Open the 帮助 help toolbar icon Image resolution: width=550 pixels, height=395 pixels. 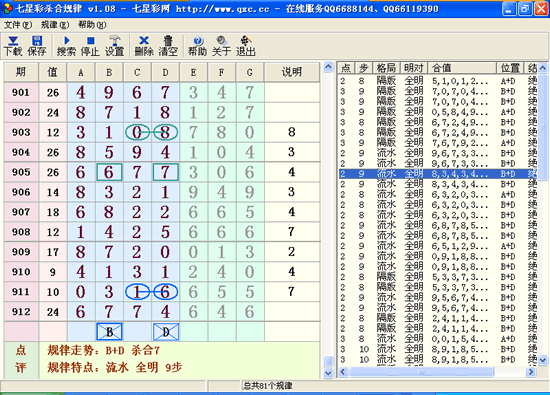click(197, 46)
